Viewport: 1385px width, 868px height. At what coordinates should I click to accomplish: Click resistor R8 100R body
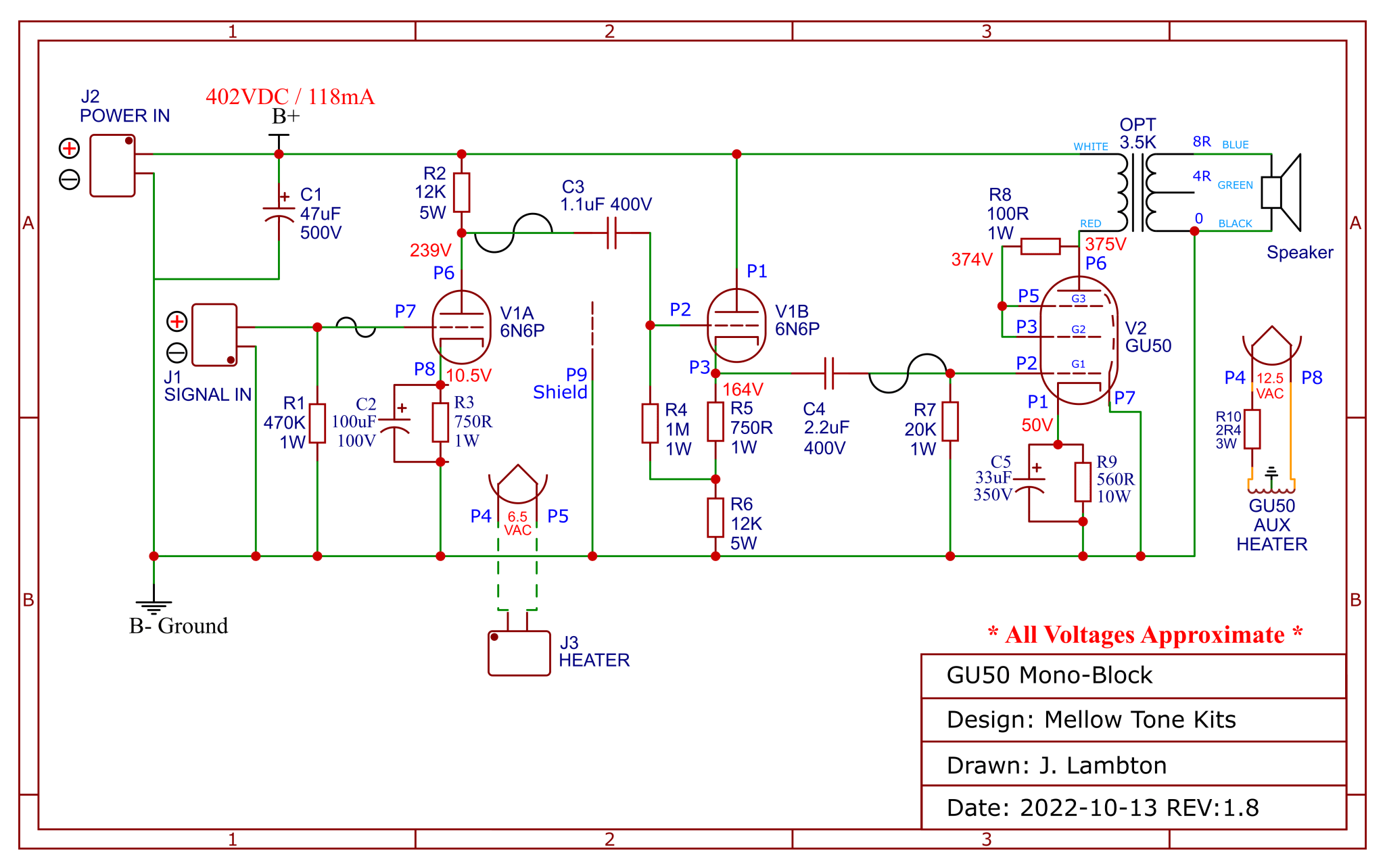(1040, 246)
